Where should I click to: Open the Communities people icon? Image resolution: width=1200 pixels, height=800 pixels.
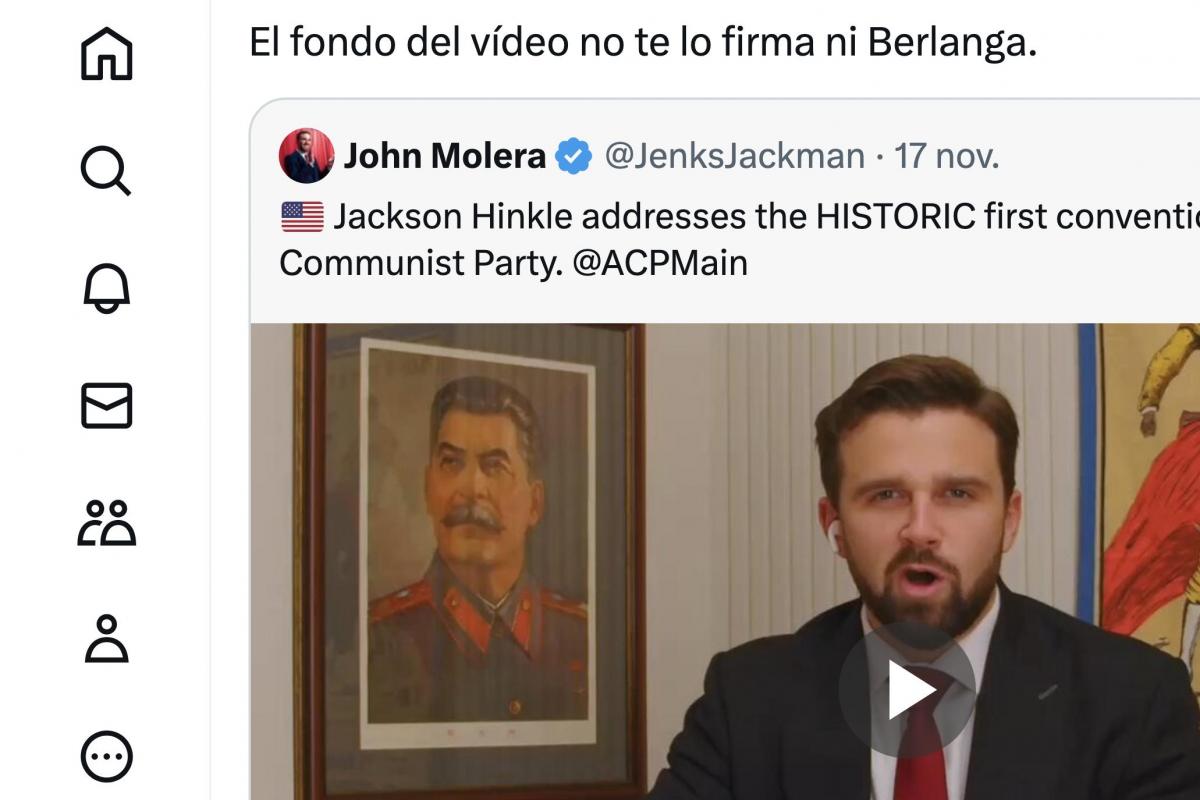point(106,523)
